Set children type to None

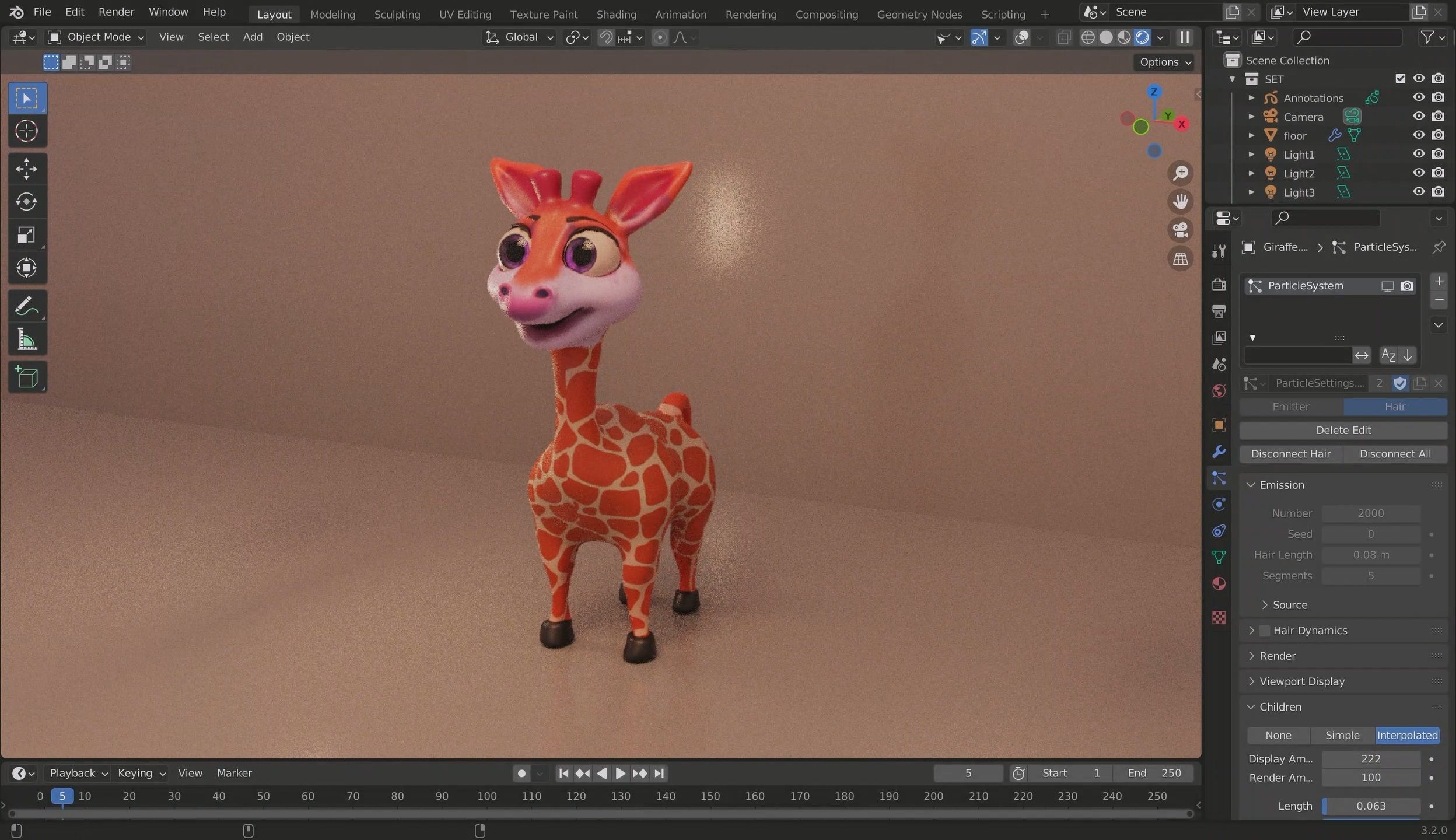coord(1278,736)
